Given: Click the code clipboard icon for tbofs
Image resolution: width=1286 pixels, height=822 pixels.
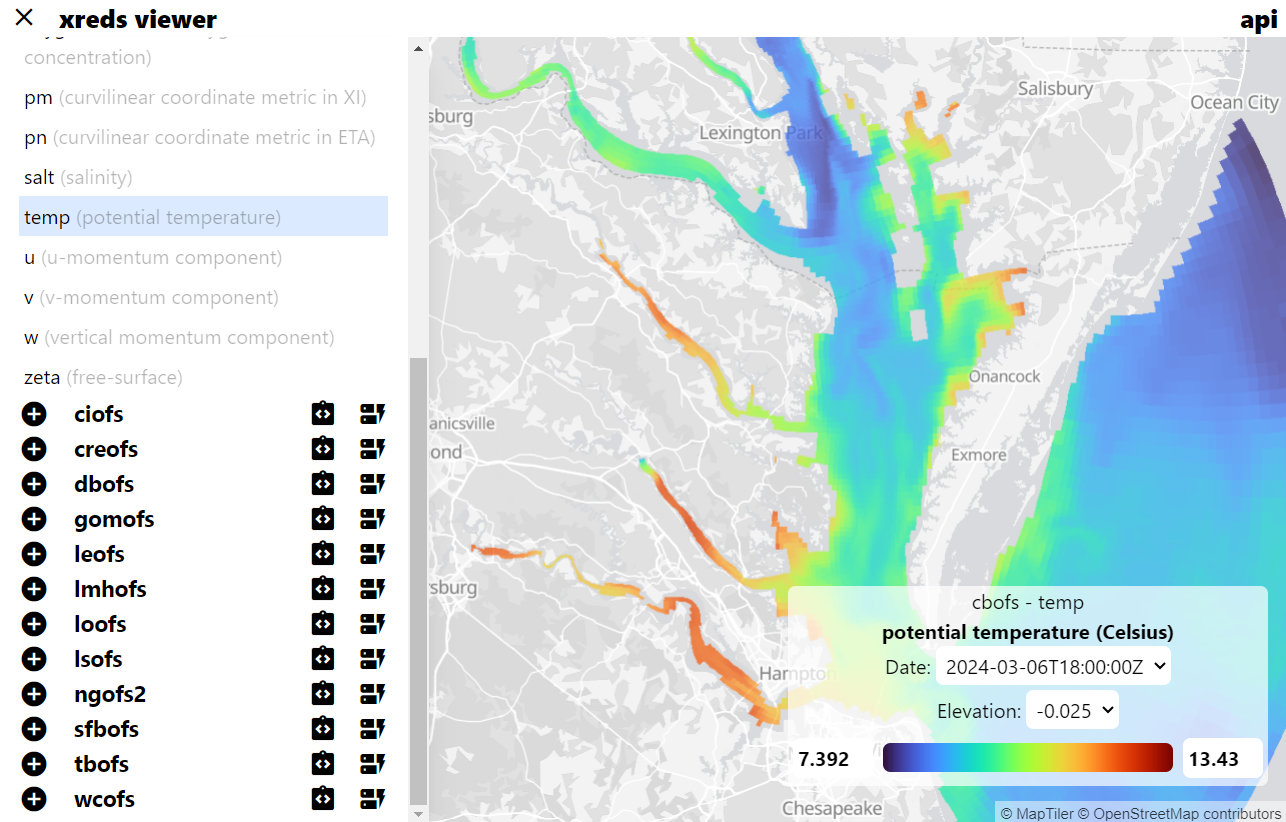Looking at the screenshot, I should (322, 764).
